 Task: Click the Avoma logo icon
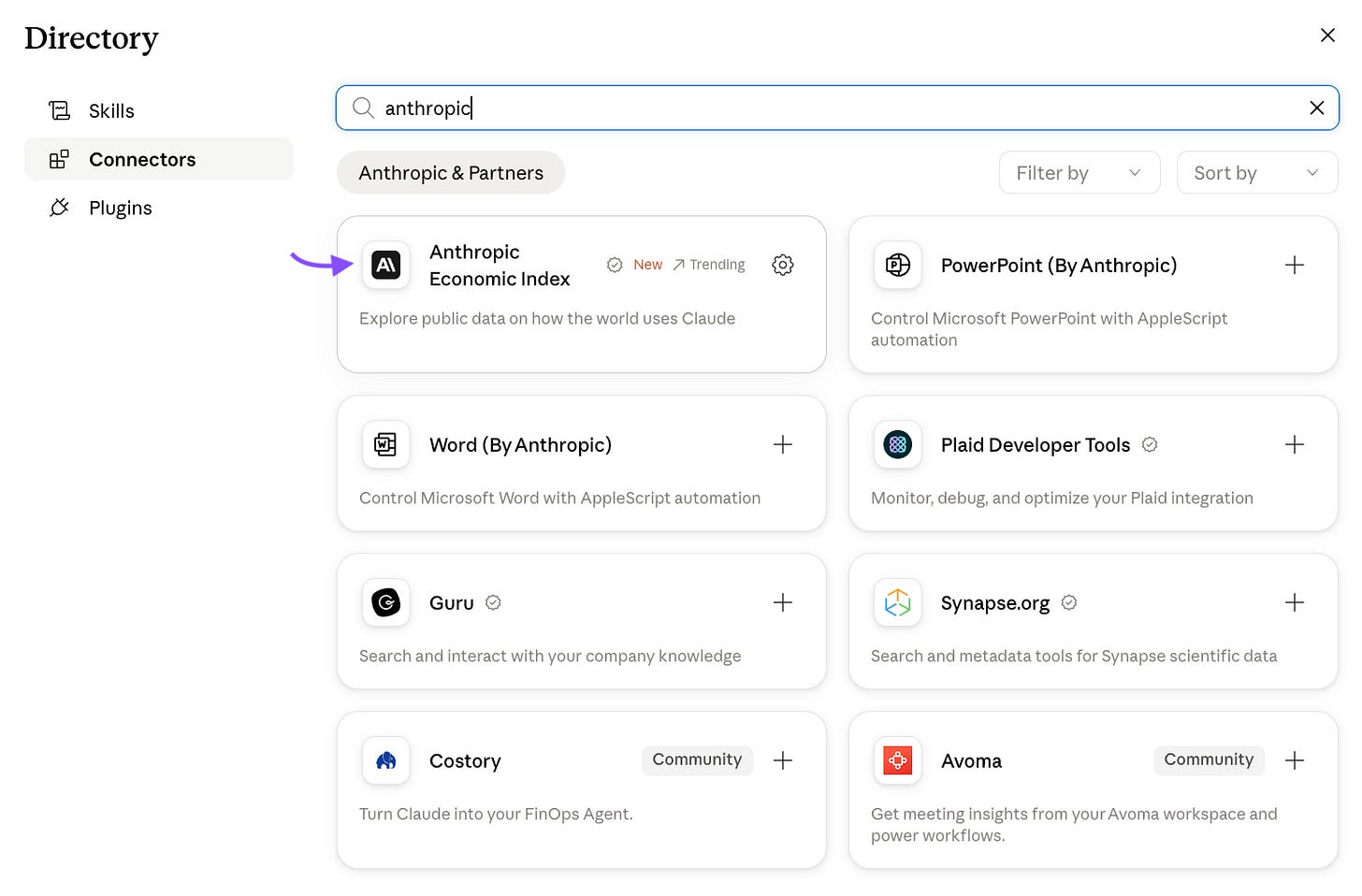898,760
